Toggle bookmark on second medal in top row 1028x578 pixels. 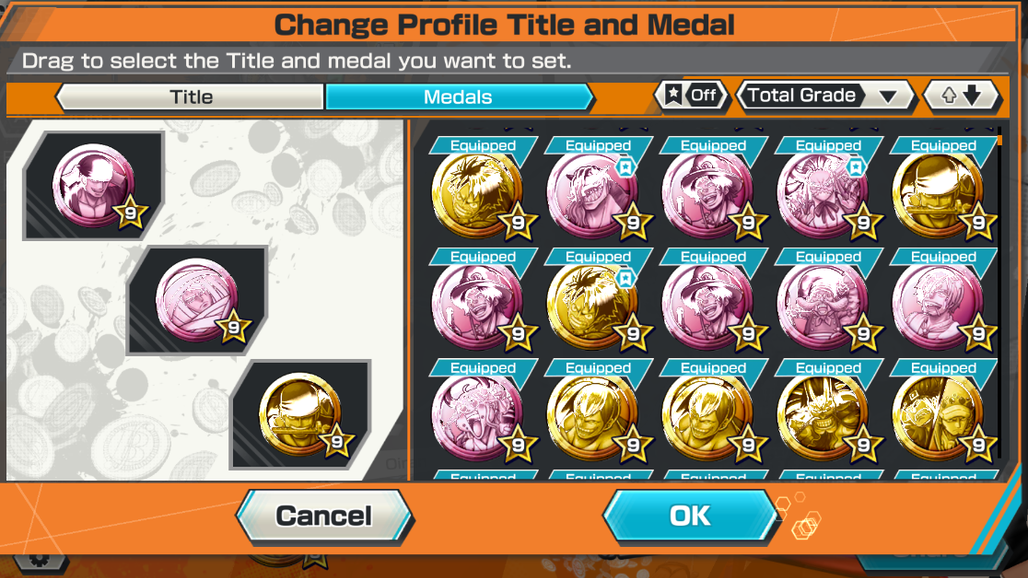625,168
